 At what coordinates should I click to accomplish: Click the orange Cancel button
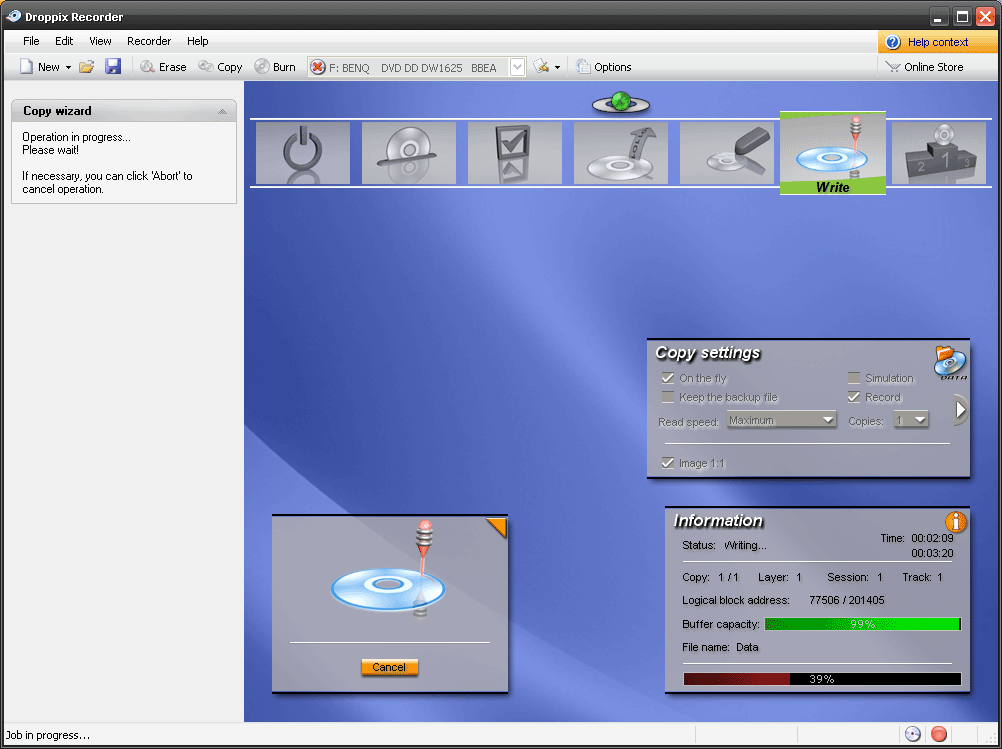pos(389,667)
